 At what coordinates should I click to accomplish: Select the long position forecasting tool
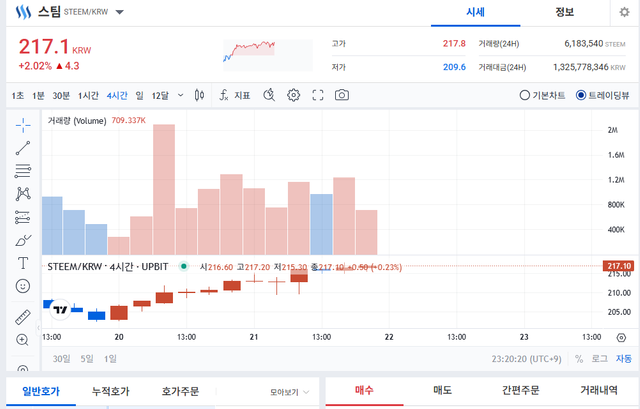pyautogui.click(x=23, y=217)
